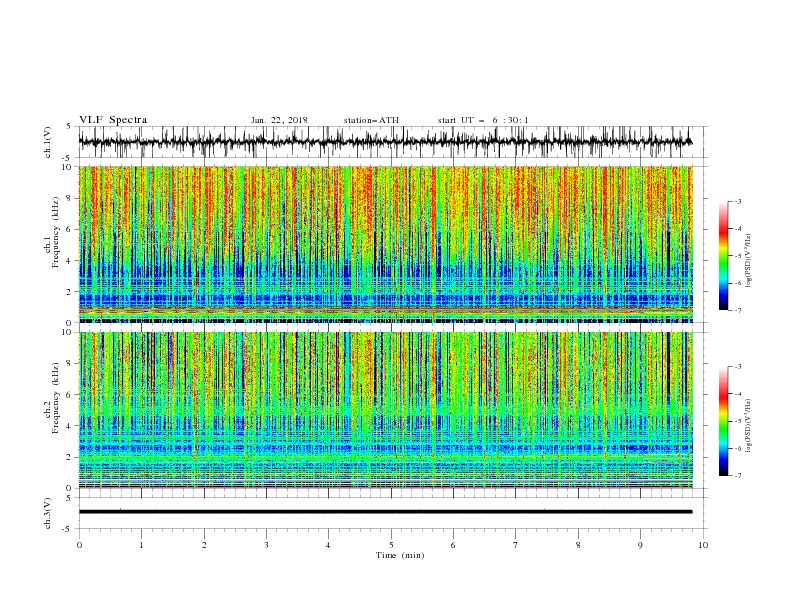Click the "station=ATH" header label
This screenshot has width=792, height=612.
pyautogui.click(x=371, y=120)
